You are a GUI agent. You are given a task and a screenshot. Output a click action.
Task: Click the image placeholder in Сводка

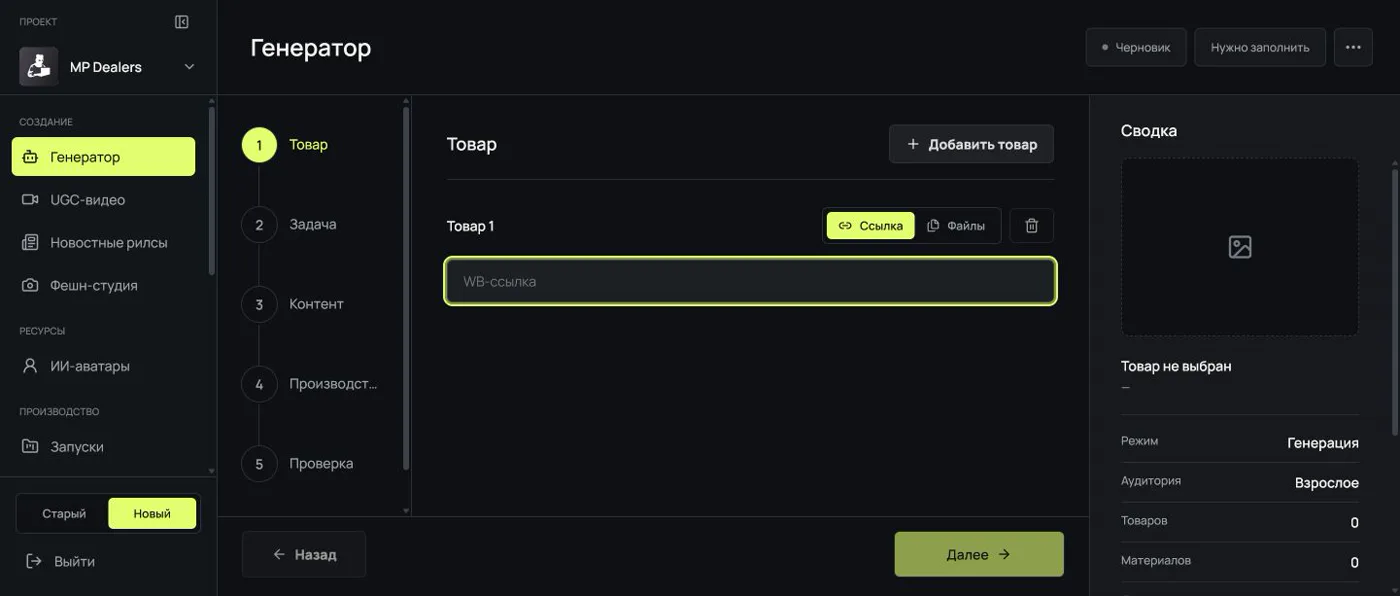pos(1240,247)
